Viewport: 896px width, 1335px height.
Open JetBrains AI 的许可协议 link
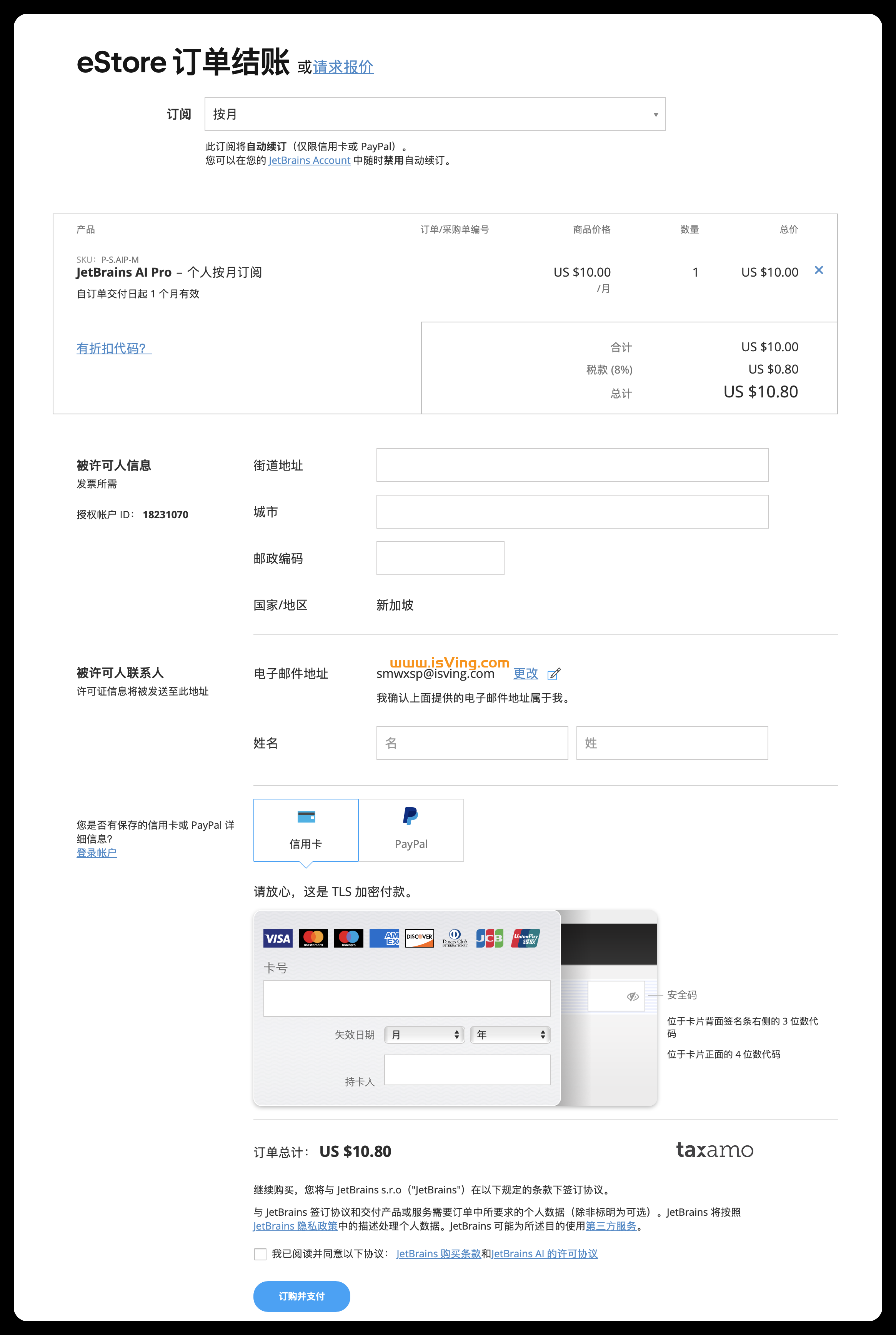545,1254
